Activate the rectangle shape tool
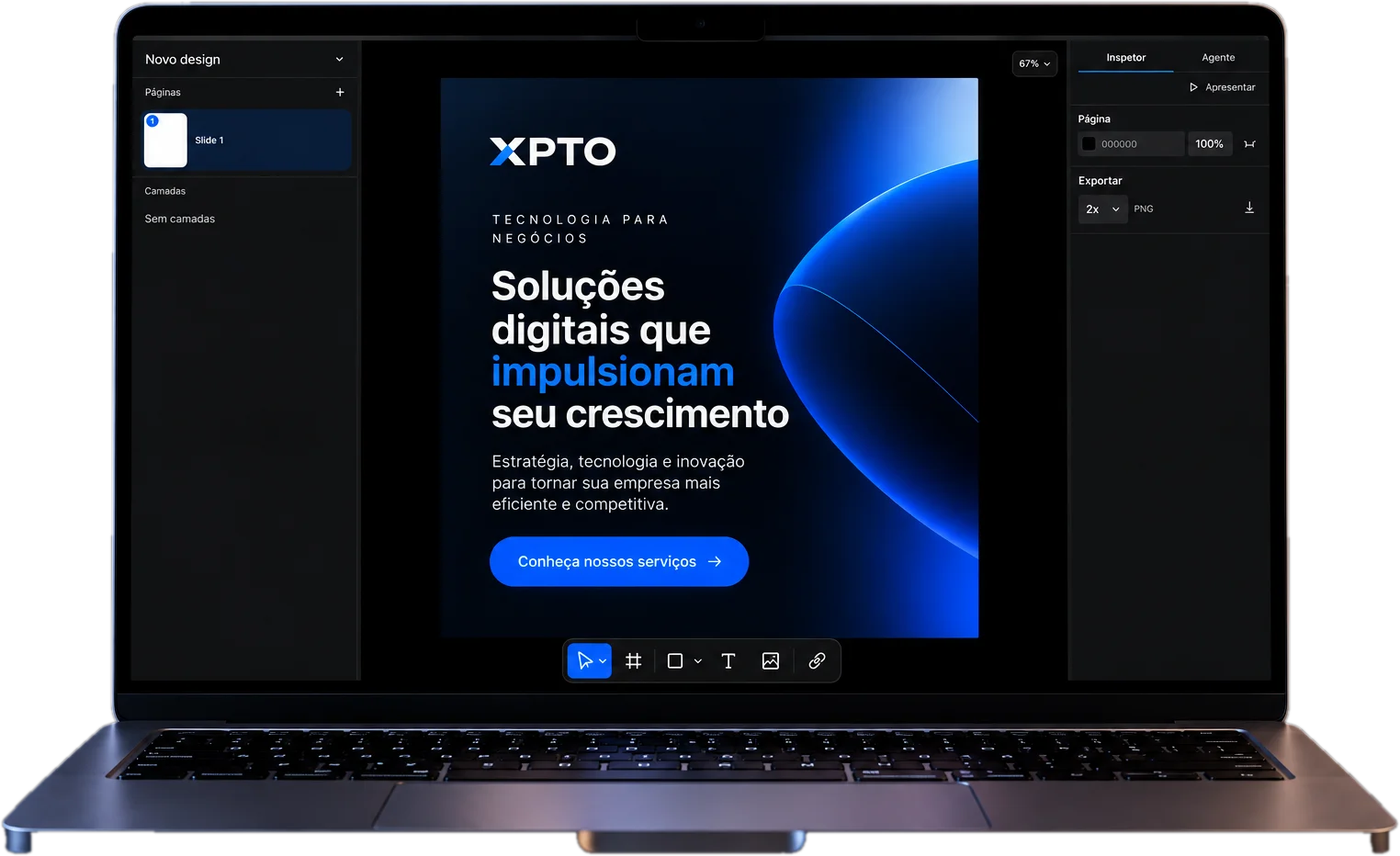 tap(675, 661)
